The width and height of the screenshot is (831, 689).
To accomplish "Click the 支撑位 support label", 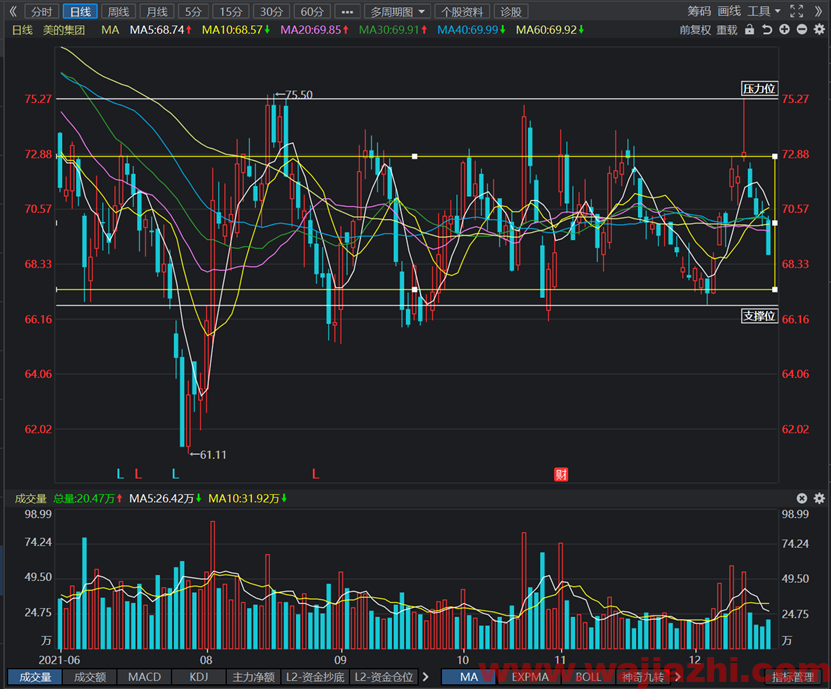I will coord(759,316).
